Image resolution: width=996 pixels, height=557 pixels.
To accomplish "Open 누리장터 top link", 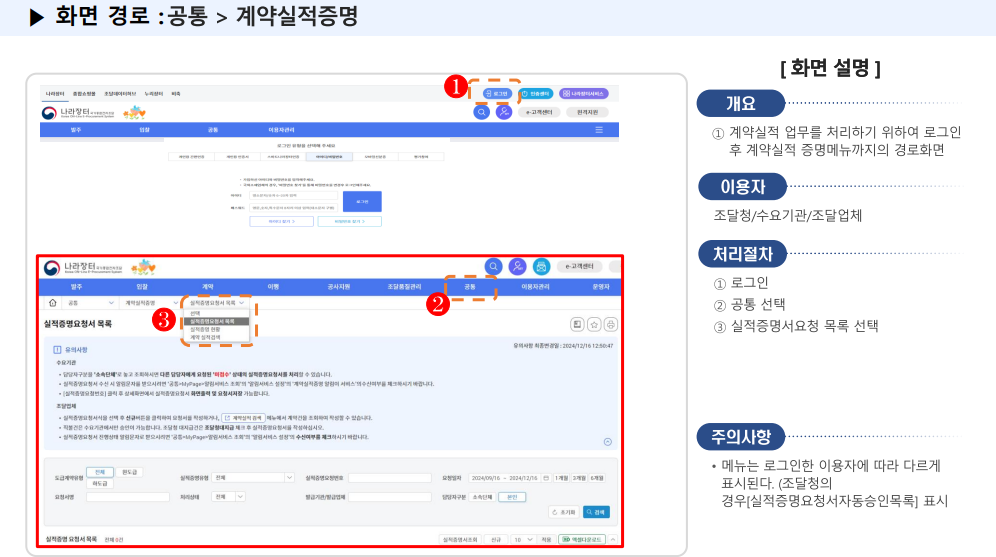I will pyautogui.click(x=154, y=94).
